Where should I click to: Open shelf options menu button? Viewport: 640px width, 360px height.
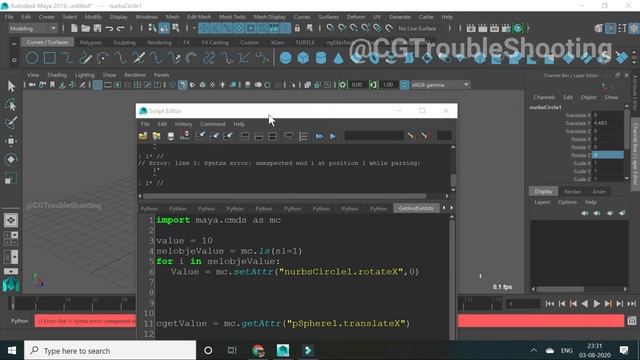14,60
